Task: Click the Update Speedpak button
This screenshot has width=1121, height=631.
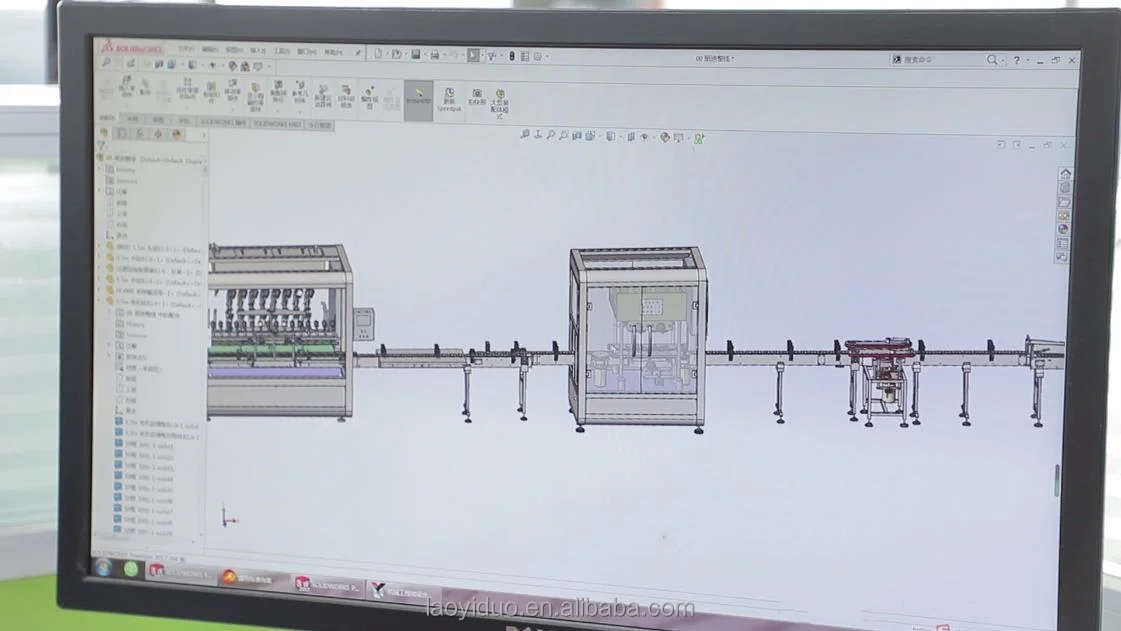Action: pos(450,98)
